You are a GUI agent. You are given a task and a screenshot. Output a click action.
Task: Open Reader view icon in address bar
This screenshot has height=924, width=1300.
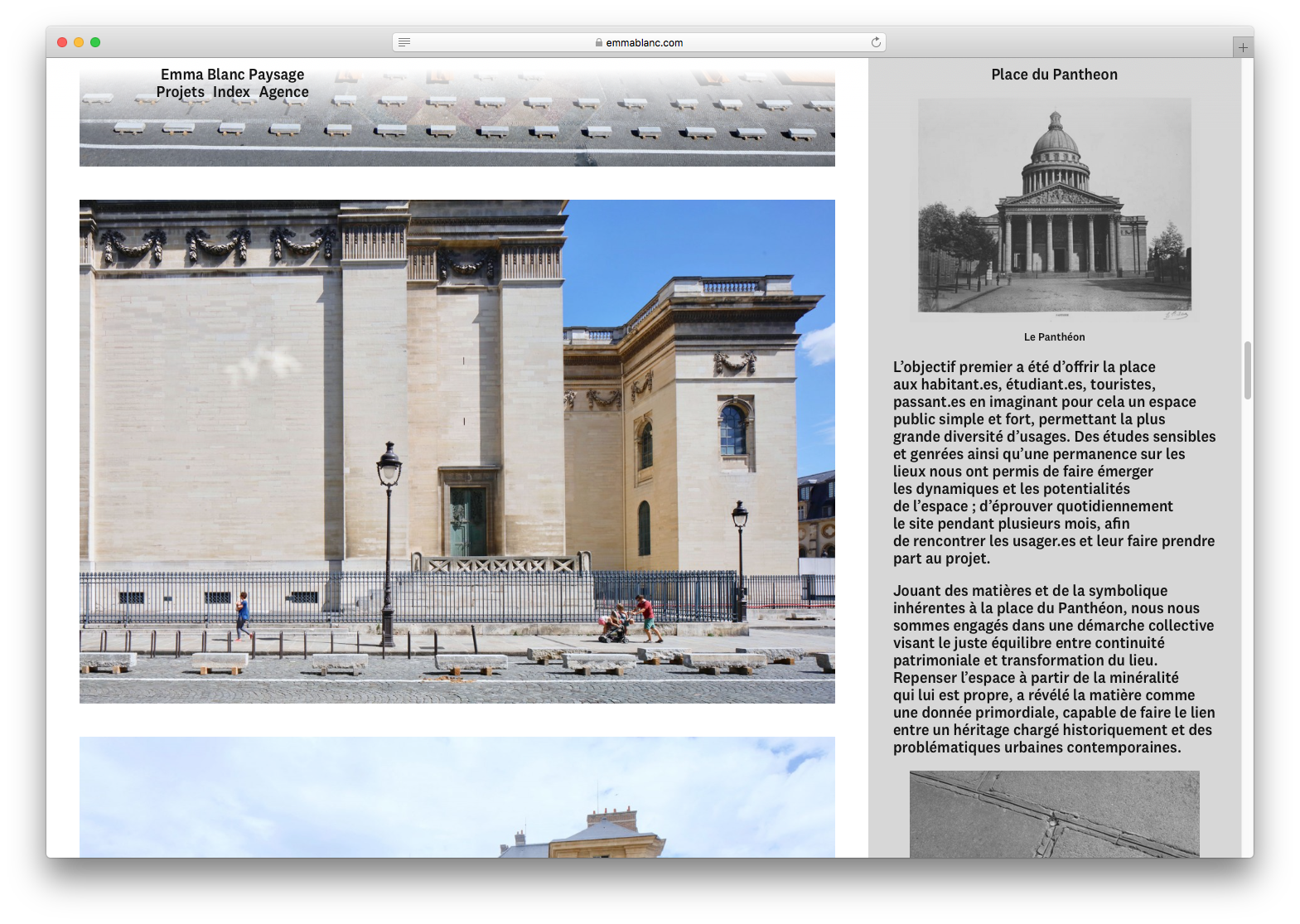pos(404,42)
